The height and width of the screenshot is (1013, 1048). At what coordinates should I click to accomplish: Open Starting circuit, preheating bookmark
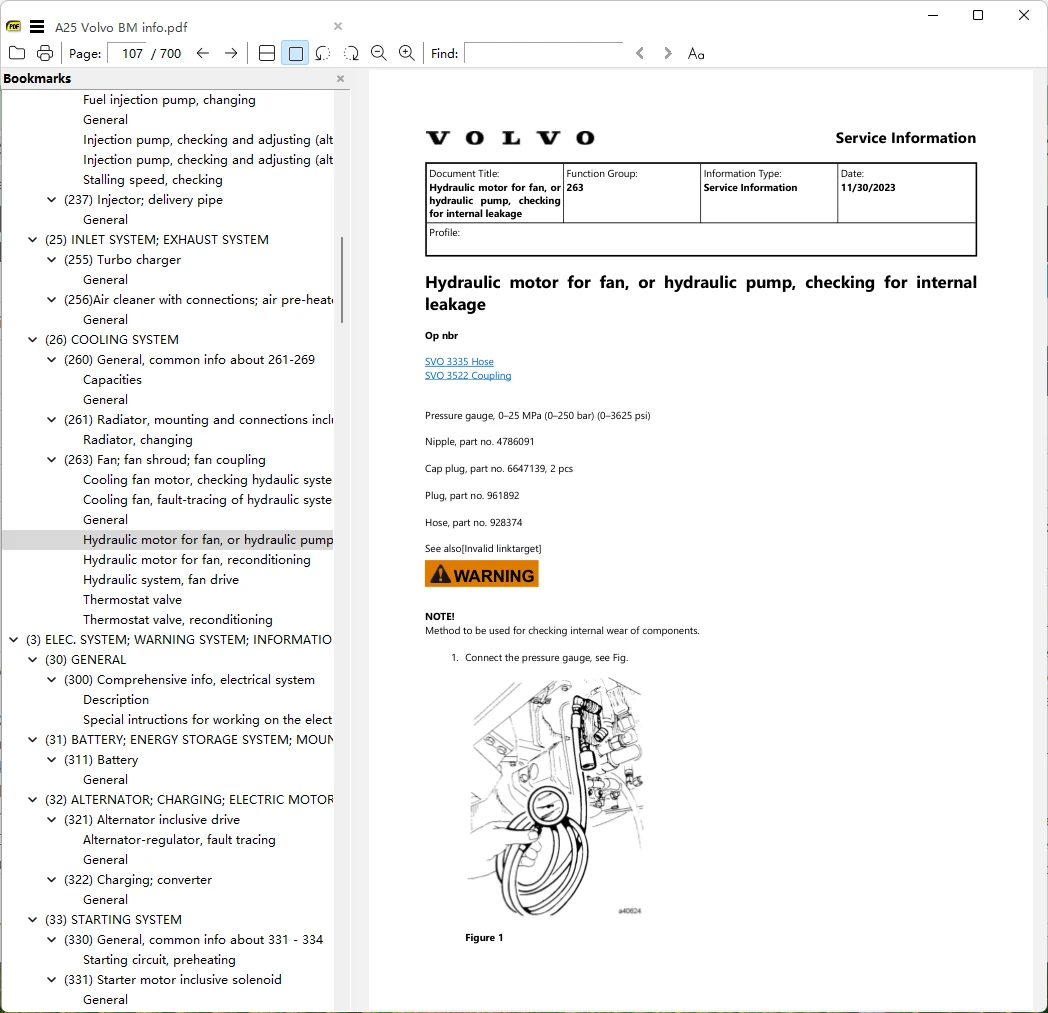pos(159,960)
